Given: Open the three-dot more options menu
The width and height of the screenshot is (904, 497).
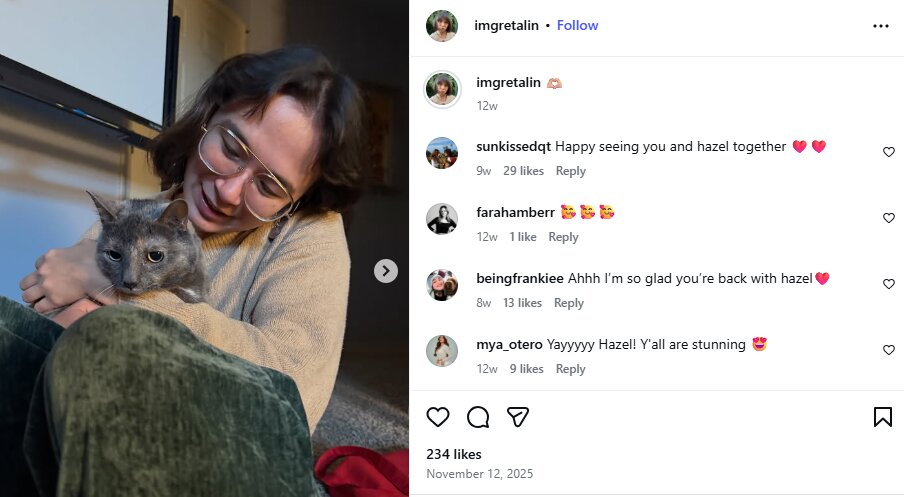Looking at the screenshot, I should (880, 26).
